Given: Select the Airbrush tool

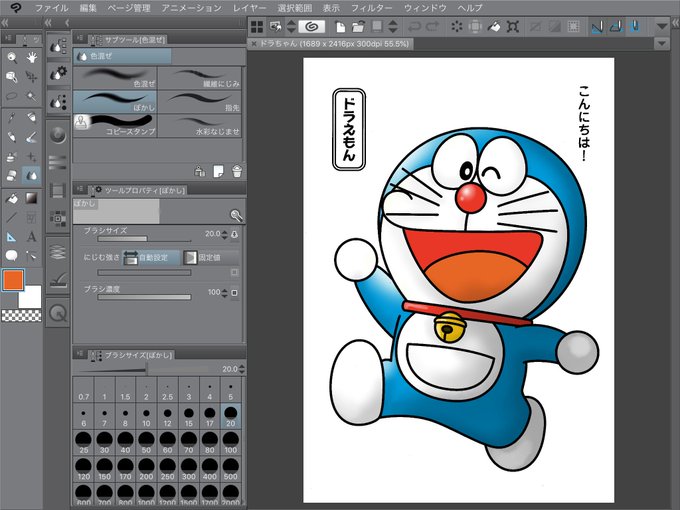Looking at the screenshot, I should point(12,157).
